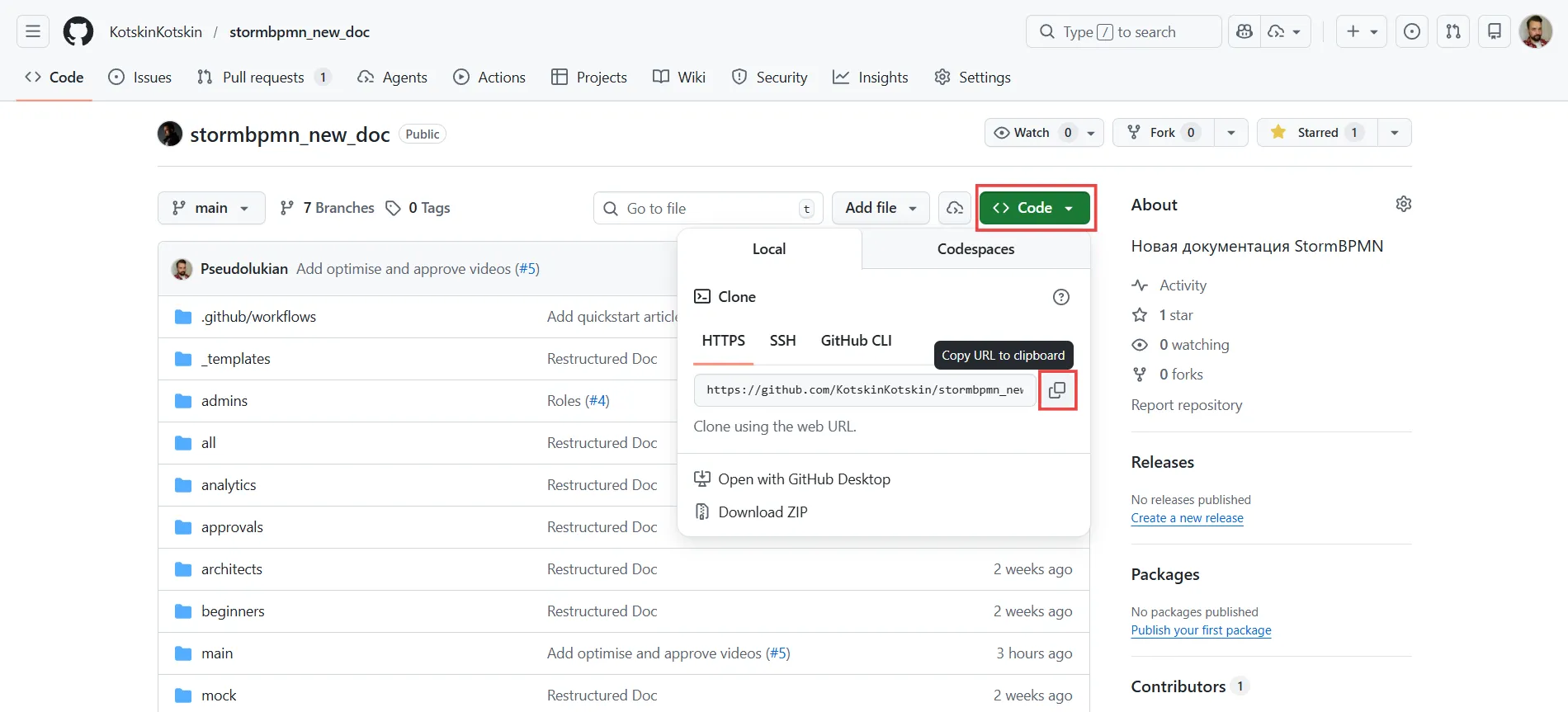Unstar the repository with Starred button
The image size is (1568, 712).
click(1316, 133)
